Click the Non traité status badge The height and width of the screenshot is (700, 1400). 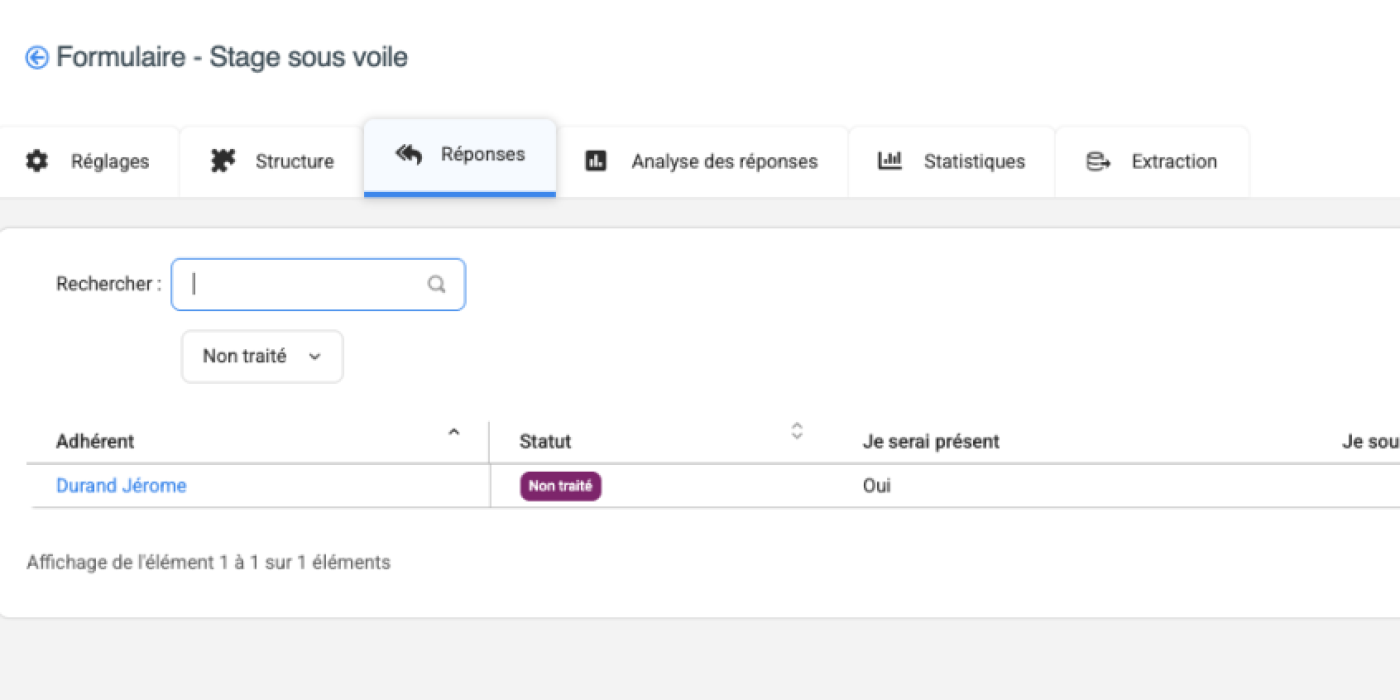tap(560, 486)
